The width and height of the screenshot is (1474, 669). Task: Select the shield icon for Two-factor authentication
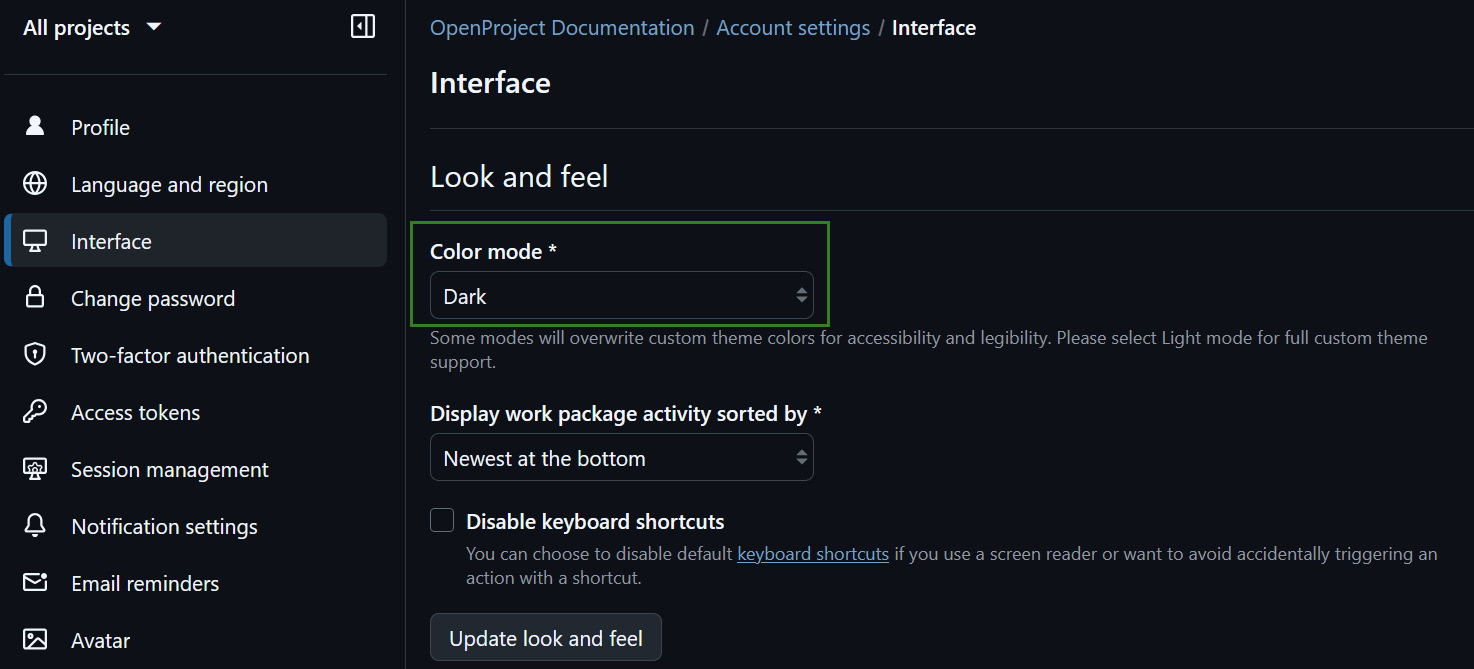[35, 354]
